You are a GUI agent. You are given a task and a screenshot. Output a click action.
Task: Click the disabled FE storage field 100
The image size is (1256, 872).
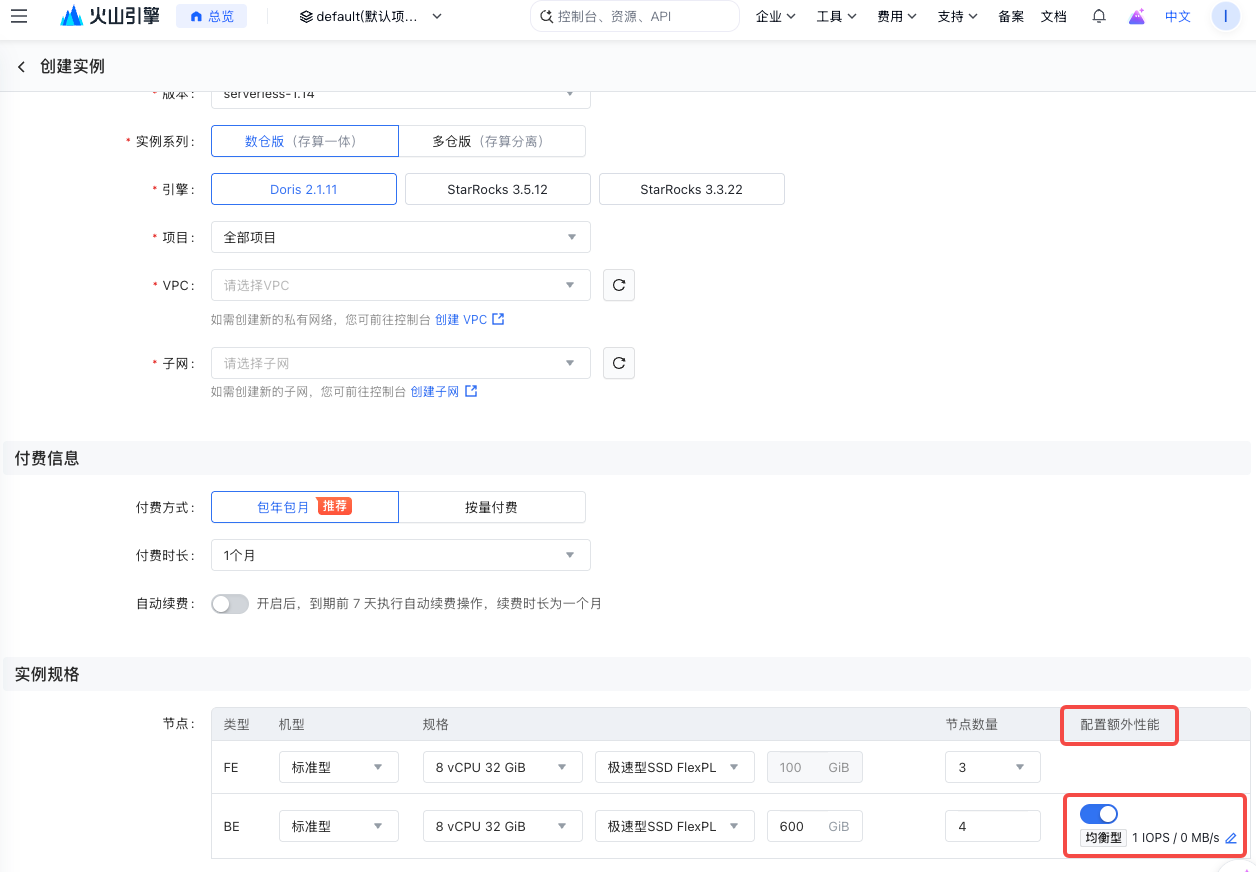pos(815,767)
